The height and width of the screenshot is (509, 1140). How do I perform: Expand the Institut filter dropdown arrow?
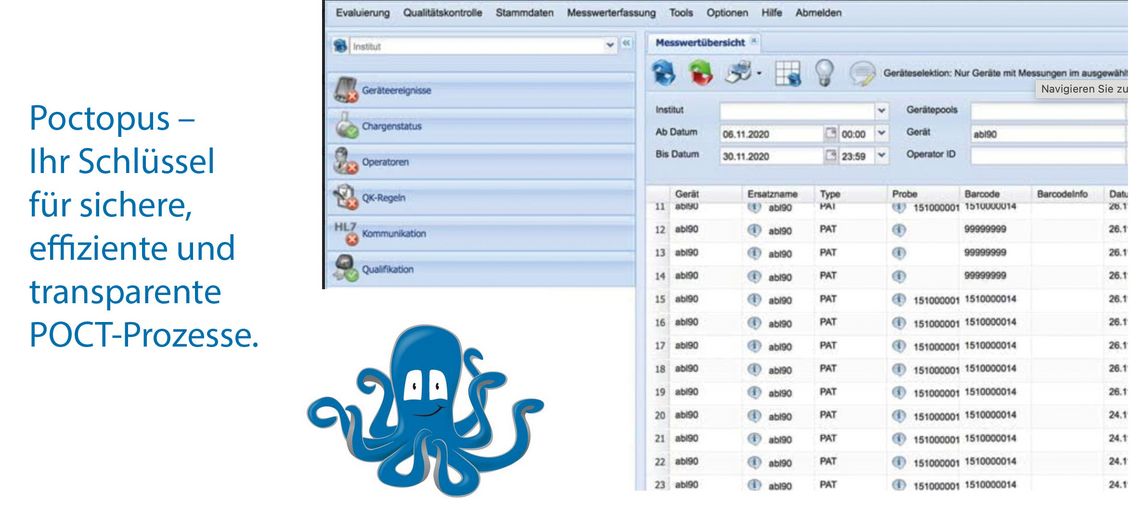coord(883,111)
